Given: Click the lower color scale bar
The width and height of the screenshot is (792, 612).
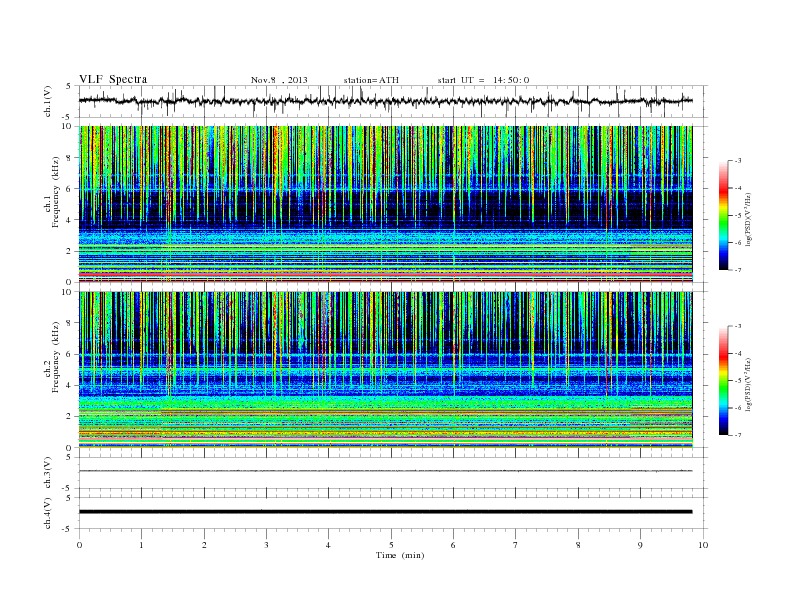Looking at the screenshot, I should 724,381.
